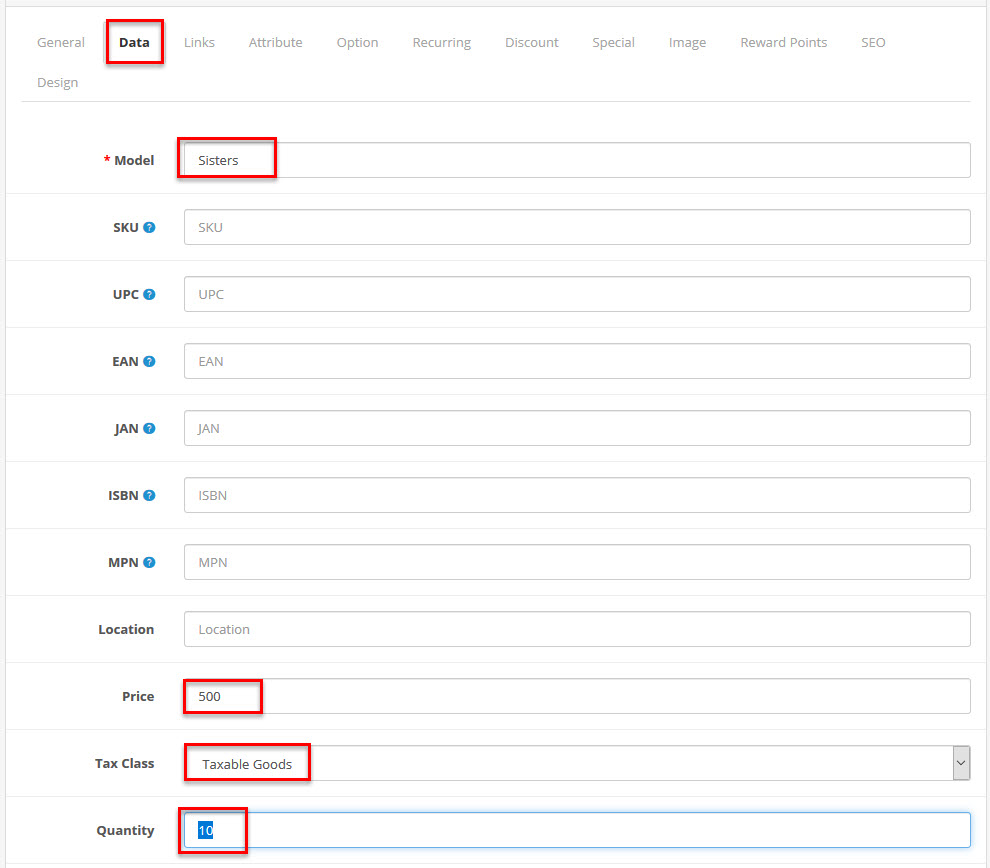
Task: Go to the SEO tab
Action: click(873, 42)
